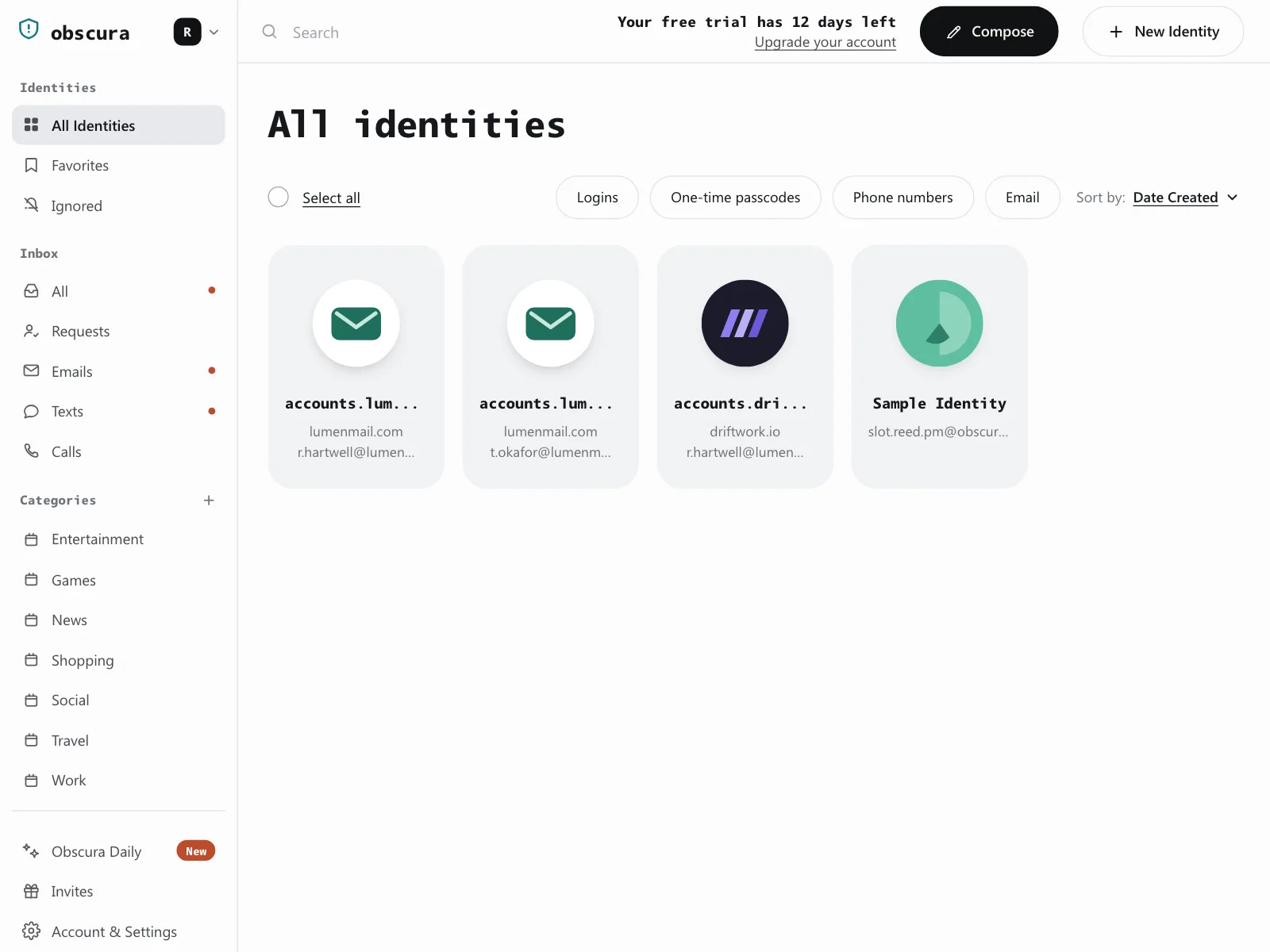This screenshot has height=952, width=1270.
Task: Click the Favorites bookmark icon
Action: pyautogui.click(x=32, y=165)
